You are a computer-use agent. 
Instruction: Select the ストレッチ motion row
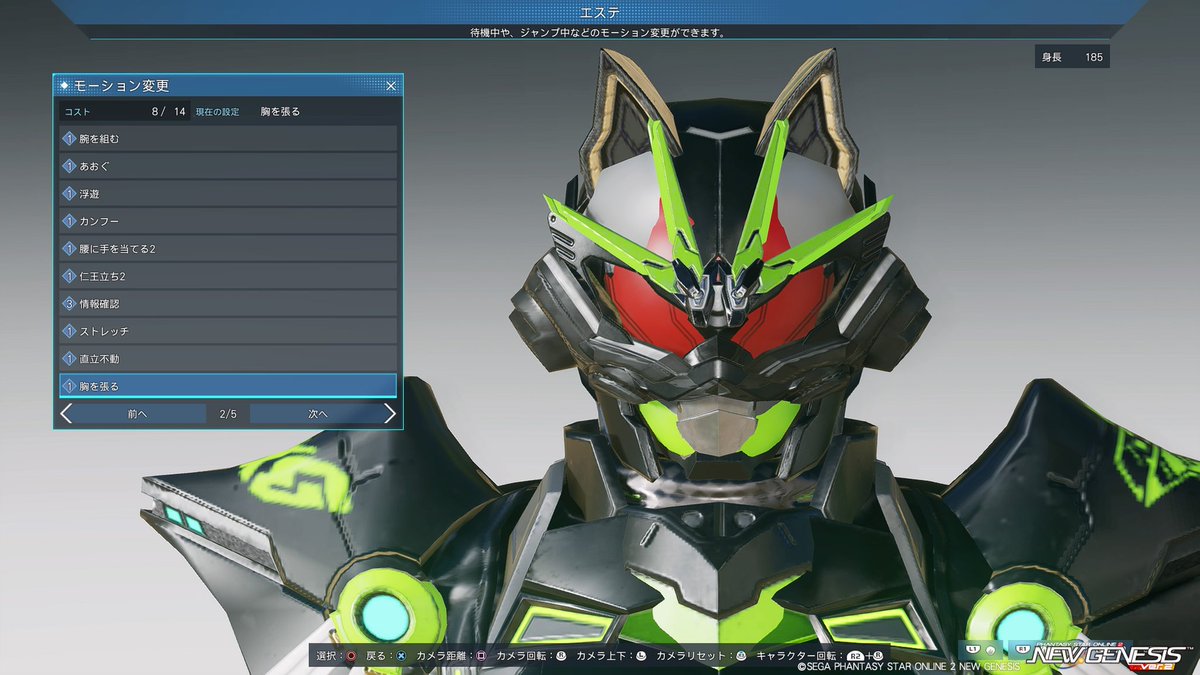(x=228, y=331)
